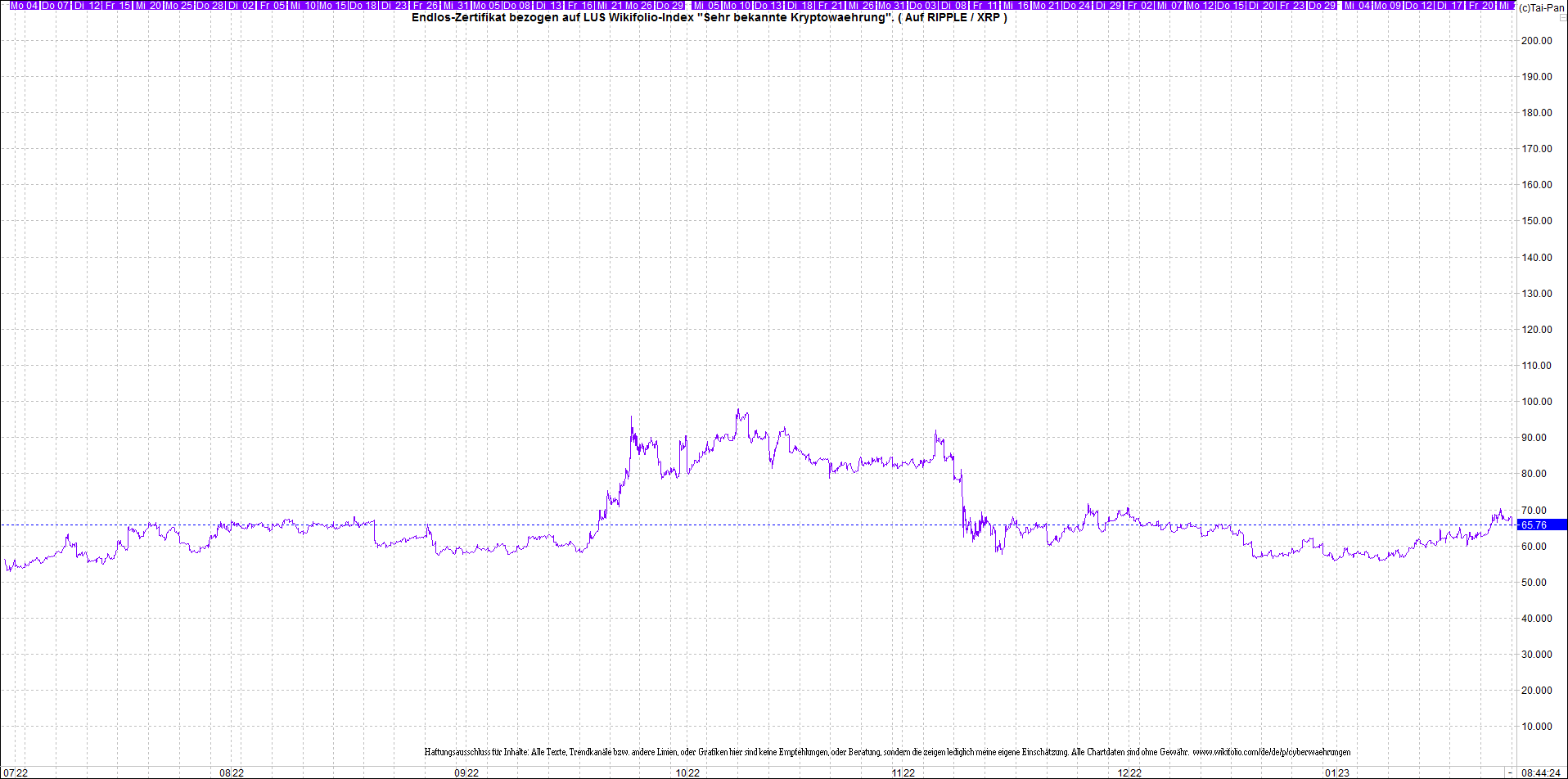Click the 'Mo 04' date header cell
Viewport: 1568px width, 779px height.
[25, 5]
